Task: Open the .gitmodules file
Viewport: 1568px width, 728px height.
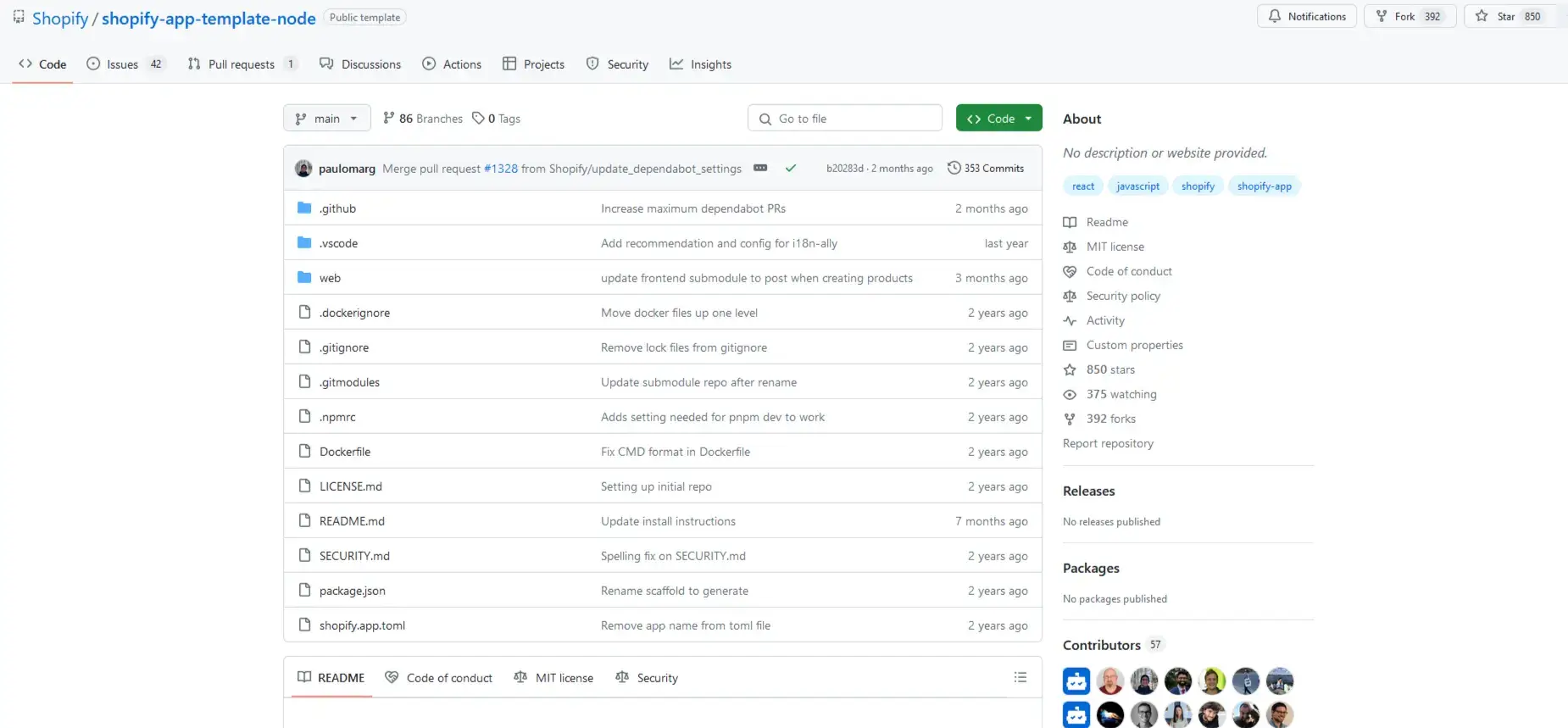Action: (349, 382)
